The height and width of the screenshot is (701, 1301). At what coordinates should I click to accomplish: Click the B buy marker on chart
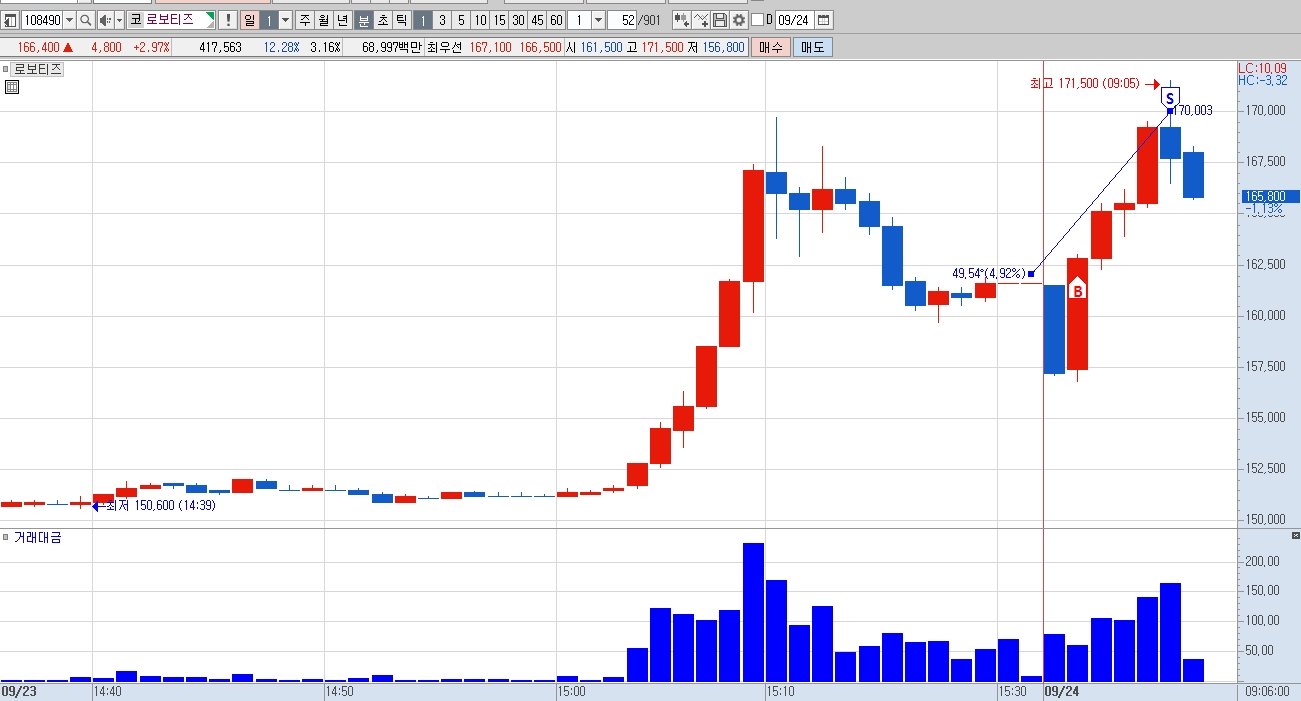pos(1077,290)
